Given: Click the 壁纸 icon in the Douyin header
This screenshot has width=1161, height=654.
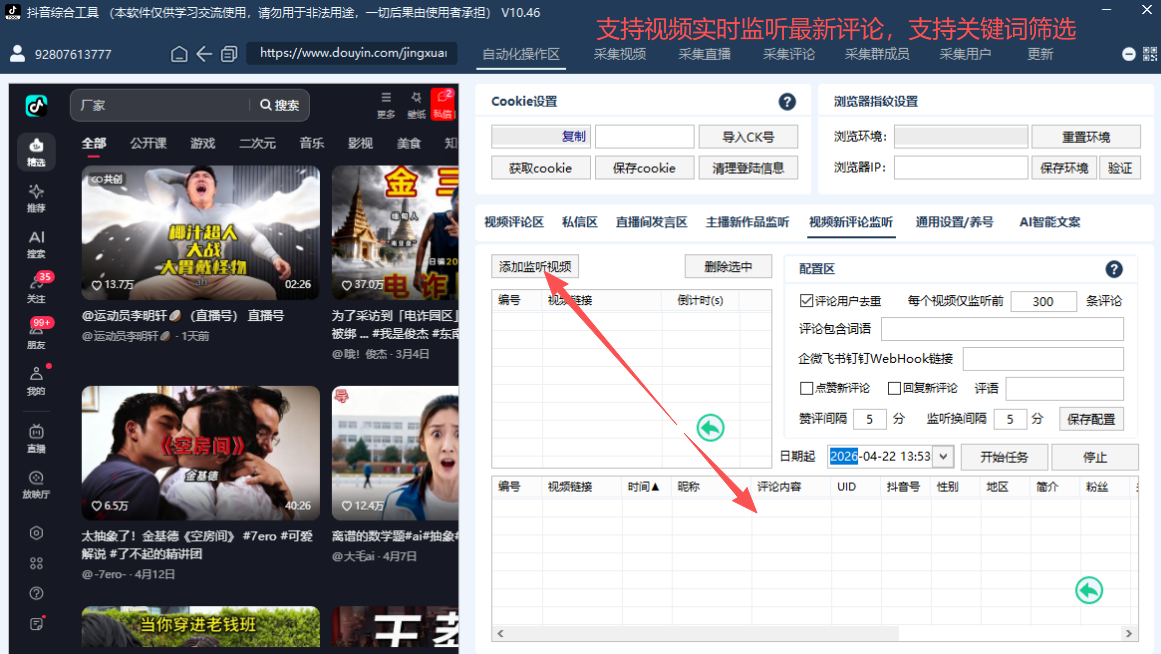Looking at the screenshot, I should click(416, 105).
